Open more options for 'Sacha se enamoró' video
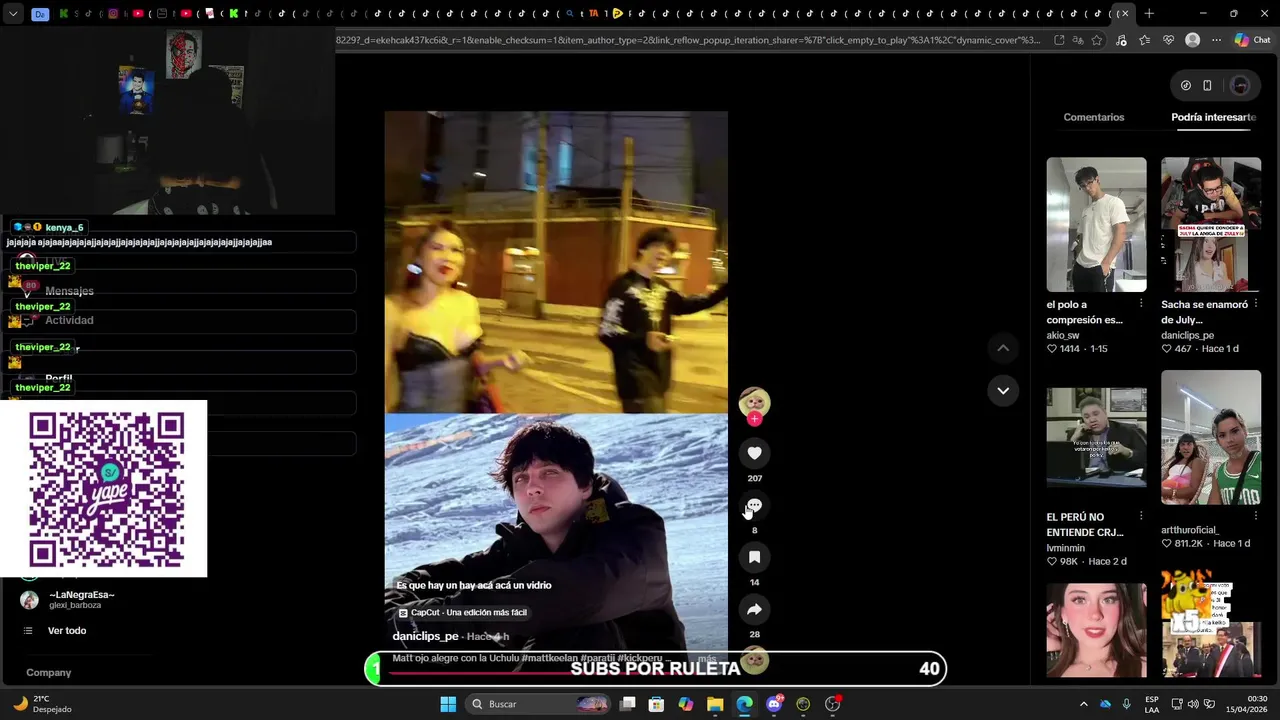 click(1256, 303)
